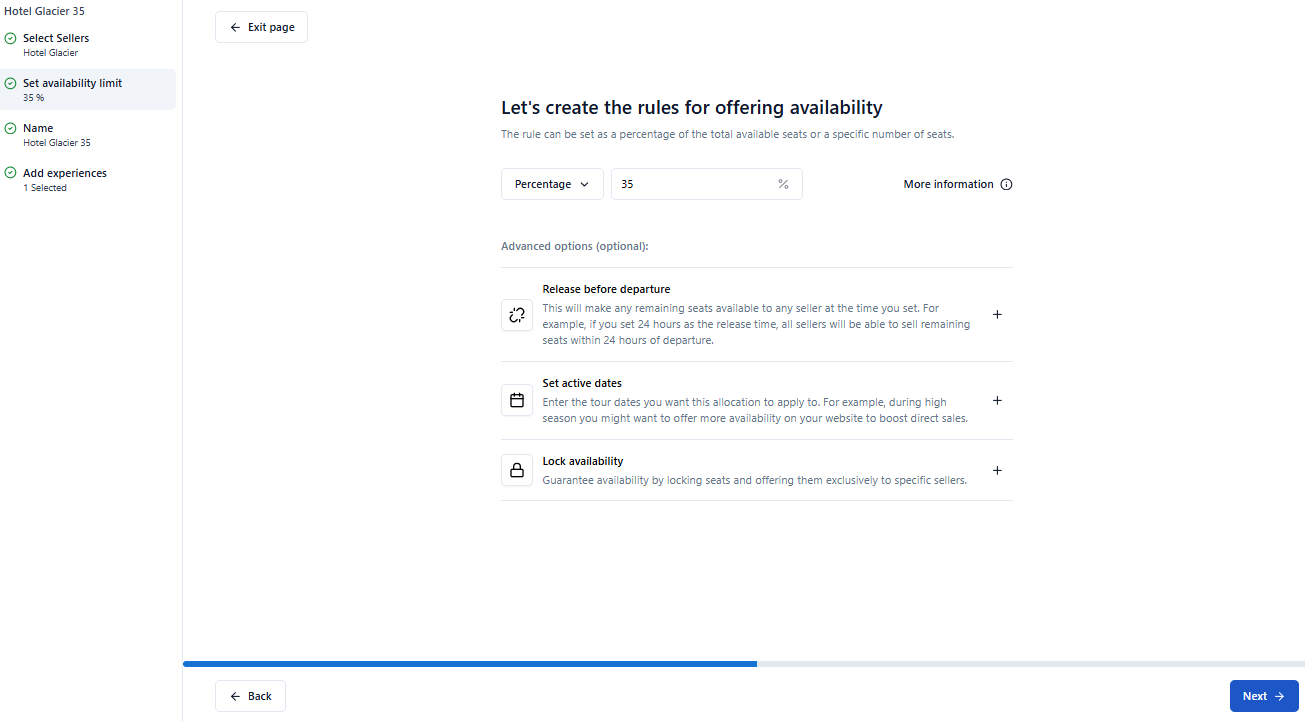Click the calendar icon for Set active dates

(x=517, y=400)
